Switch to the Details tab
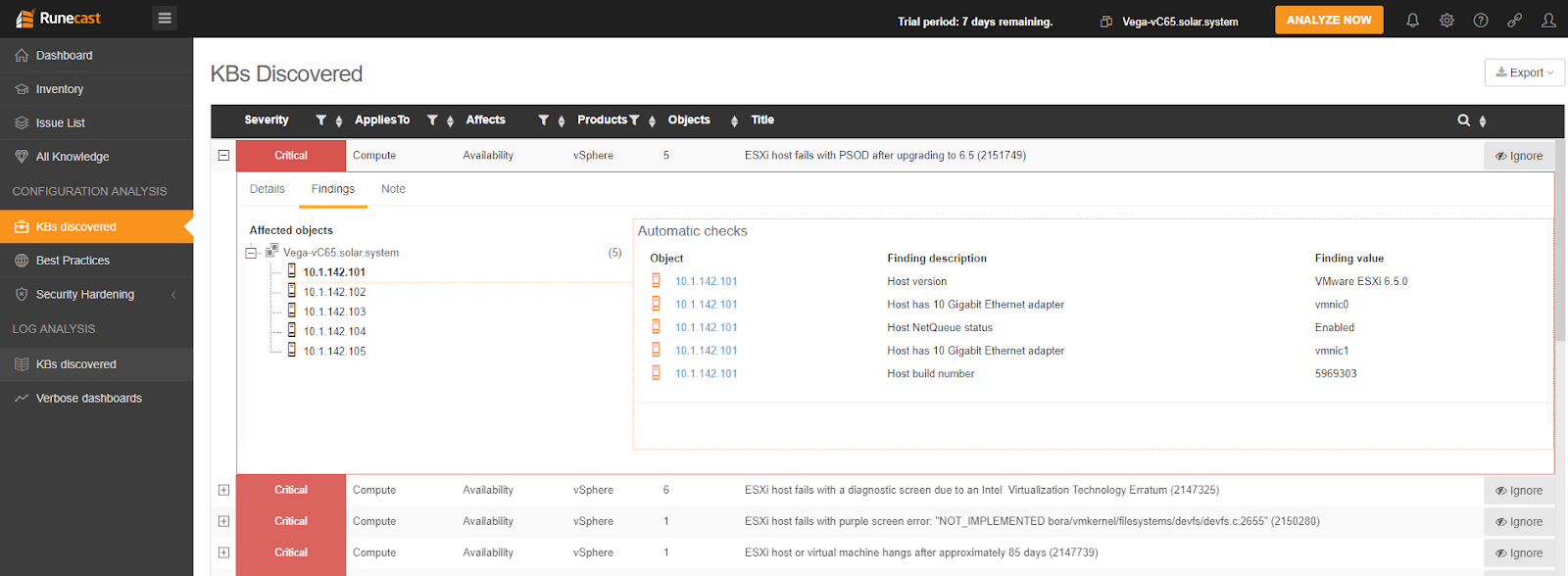The width and height of the screenshot is (1568, 576). 267,189
